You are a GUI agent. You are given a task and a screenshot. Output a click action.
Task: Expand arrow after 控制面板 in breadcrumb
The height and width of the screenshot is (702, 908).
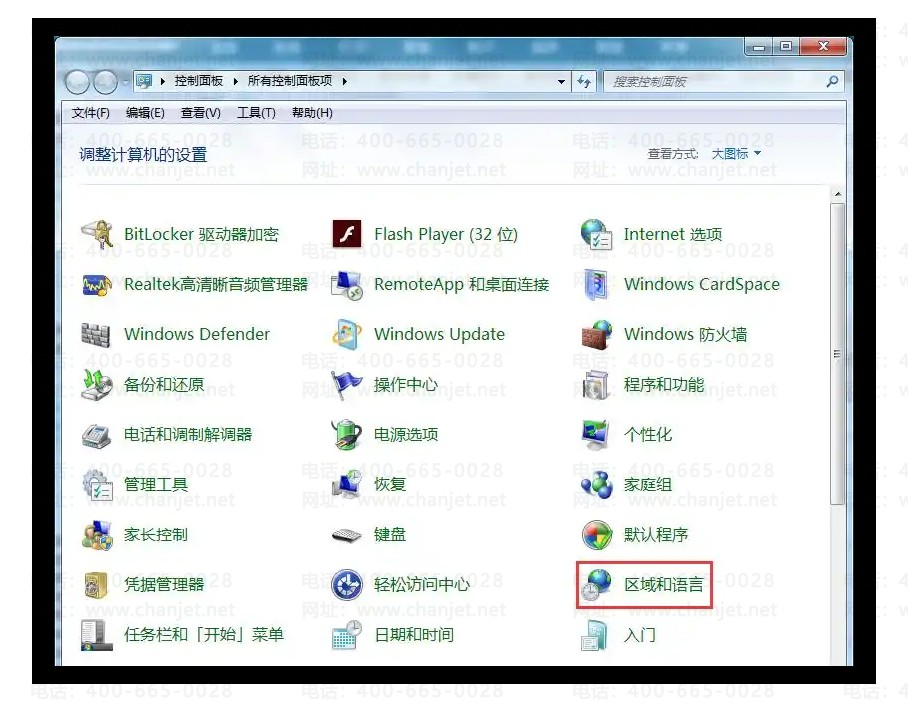coord(236,82)
